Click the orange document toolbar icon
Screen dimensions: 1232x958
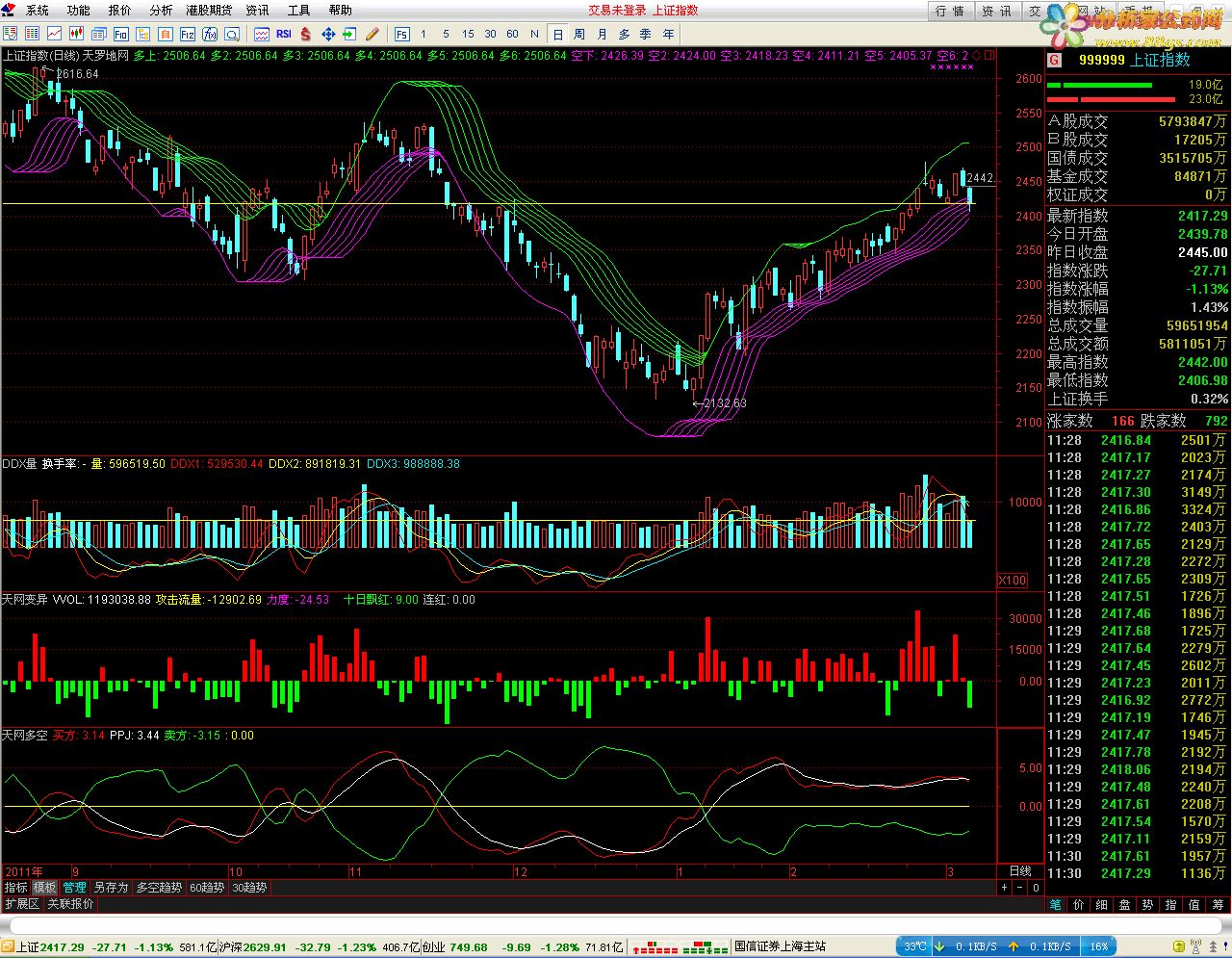(x=166, y=34)
